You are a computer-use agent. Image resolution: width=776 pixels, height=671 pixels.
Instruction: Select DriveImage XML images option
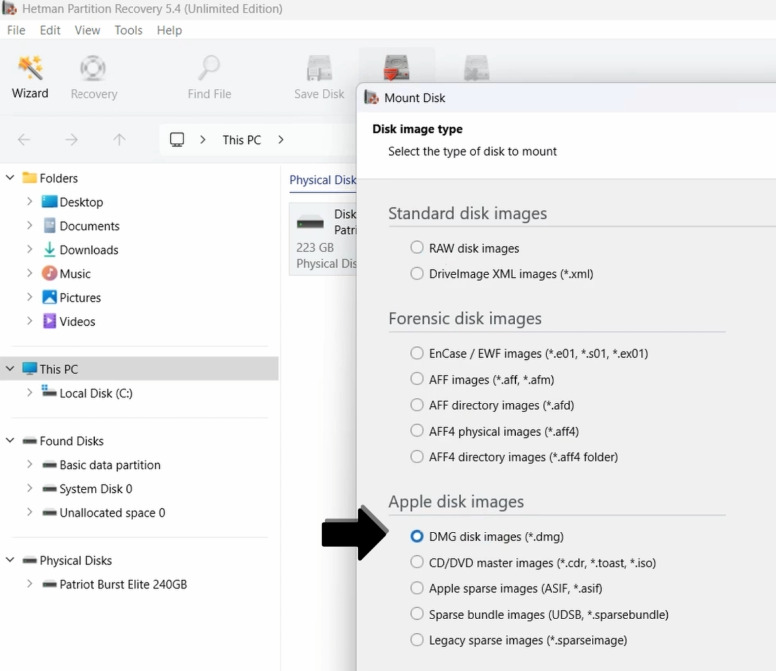click(x=417, y=274)
